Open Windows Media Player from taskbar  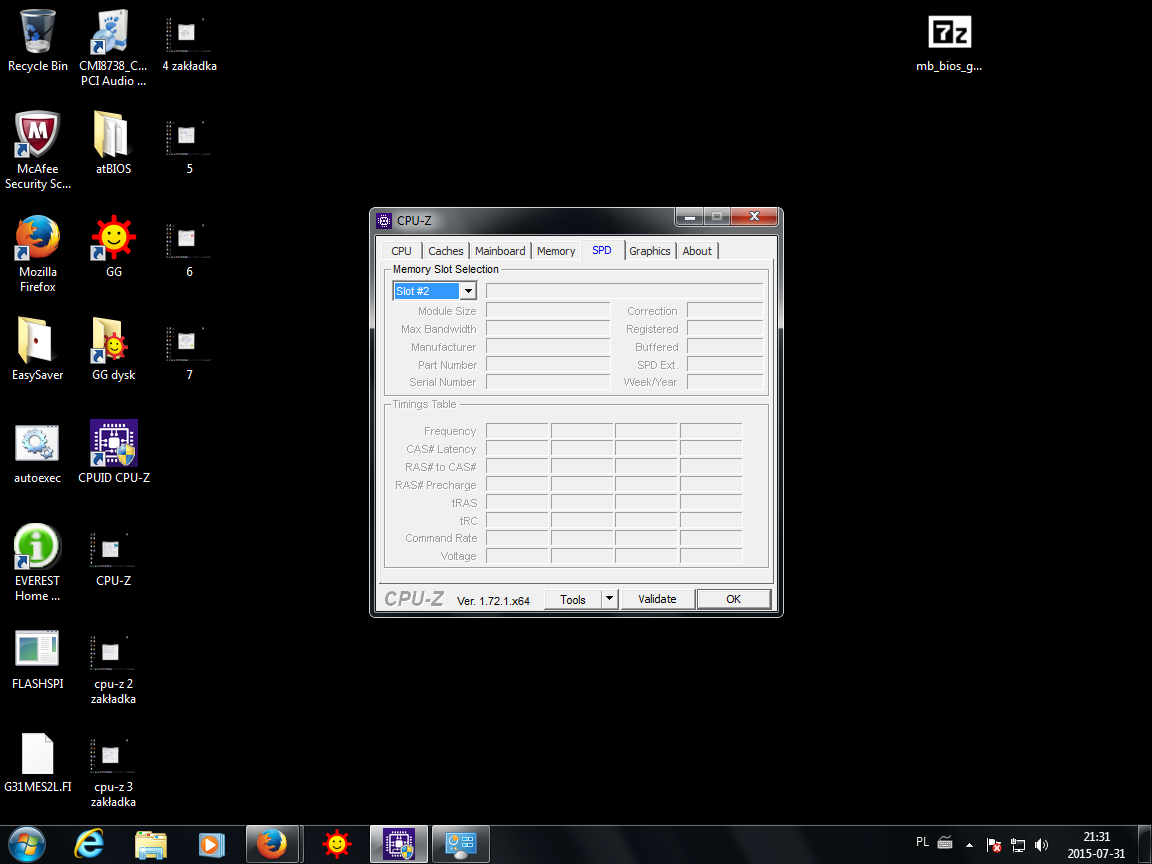coord(212,844)
